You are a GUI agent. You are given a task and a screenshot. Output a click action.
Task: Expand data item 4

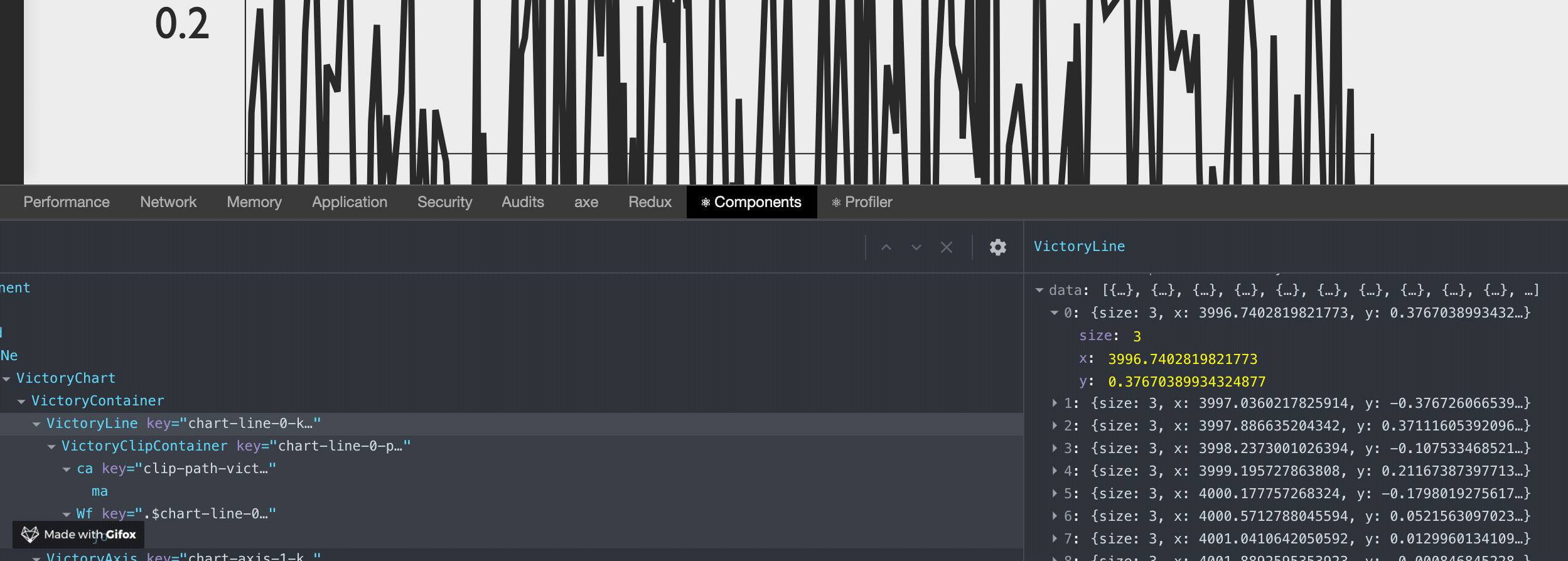coord(1055,471)
